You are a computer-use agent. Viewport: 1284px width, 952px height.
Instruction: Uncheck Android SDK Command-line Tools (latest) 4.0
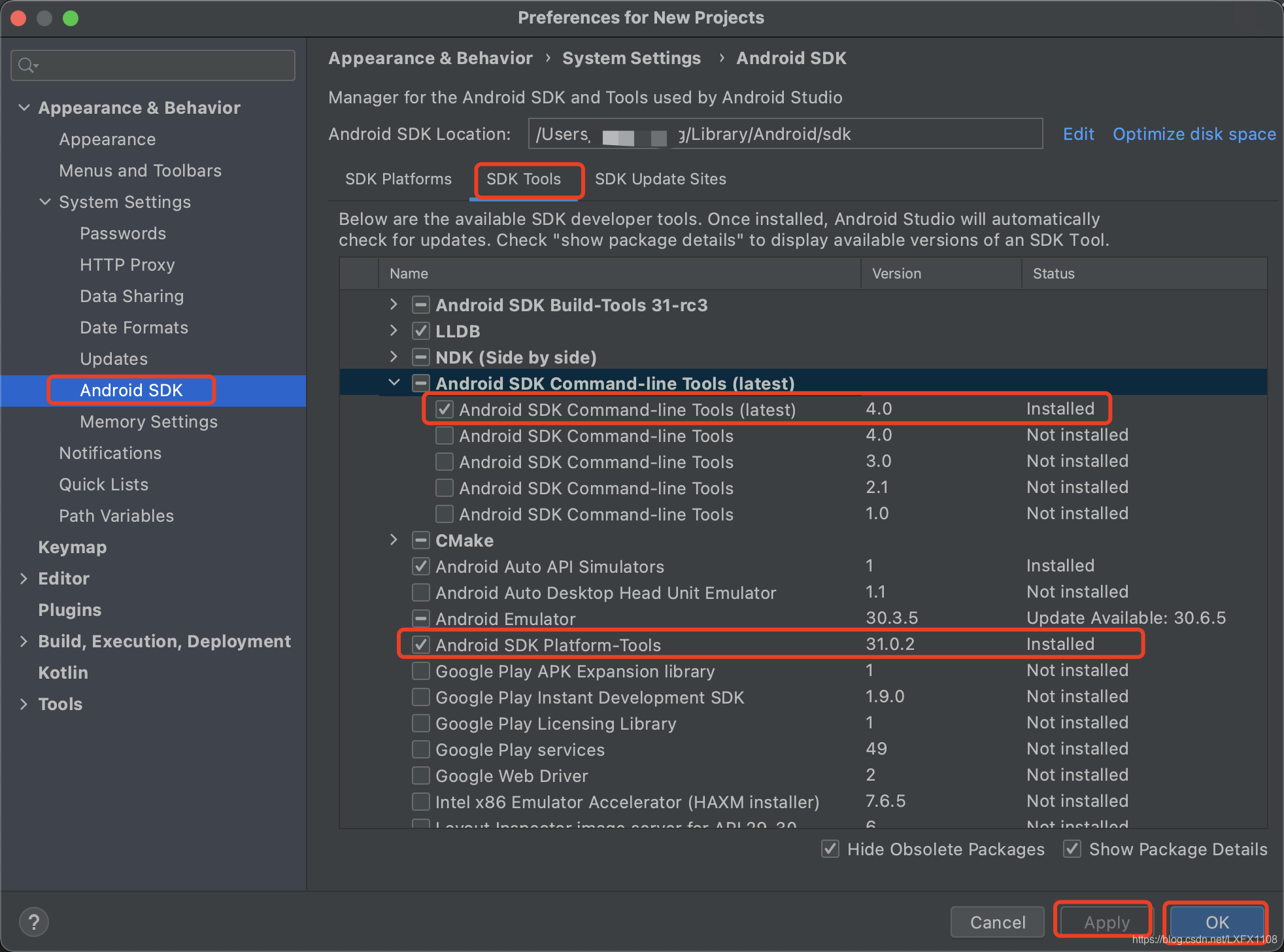pos(445,410)
